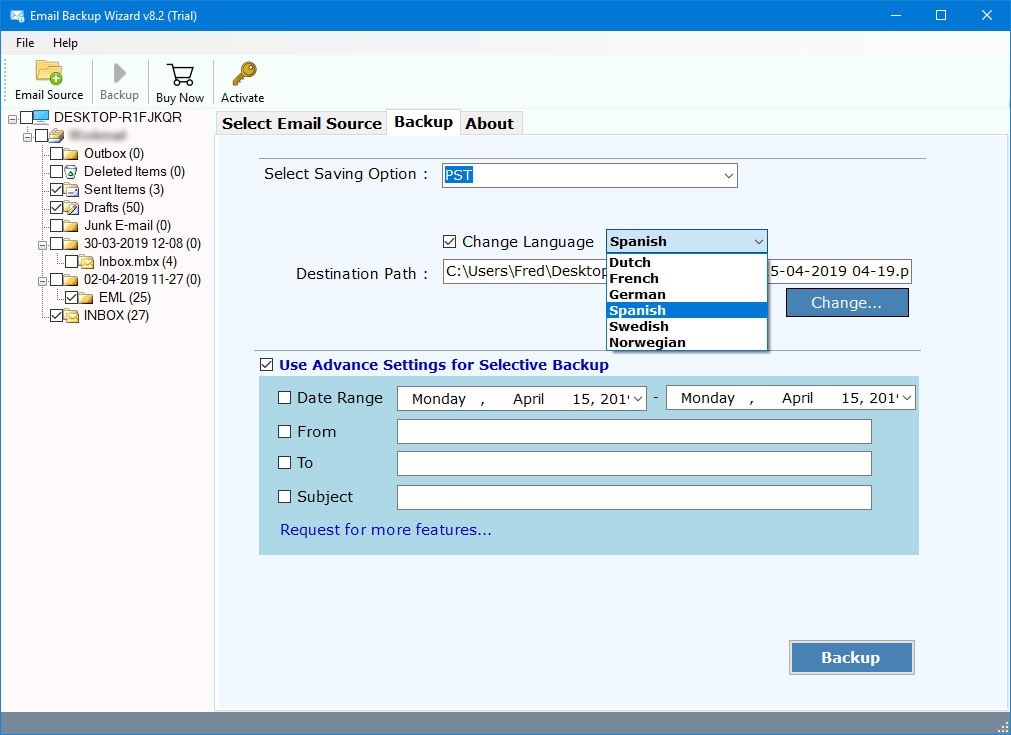Choose German from language list
This screenshot has width=1011, height=735.
pos(687,295)
